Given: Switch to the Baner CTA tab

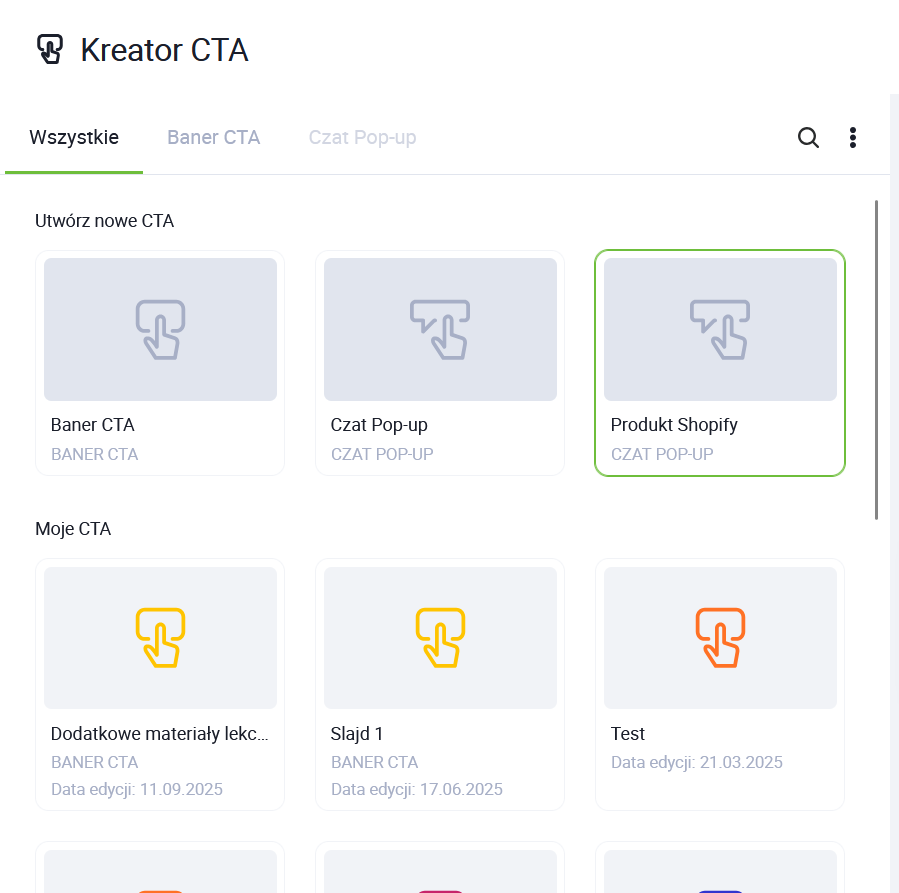Looking at the screenshot, I should coord(213,138).
